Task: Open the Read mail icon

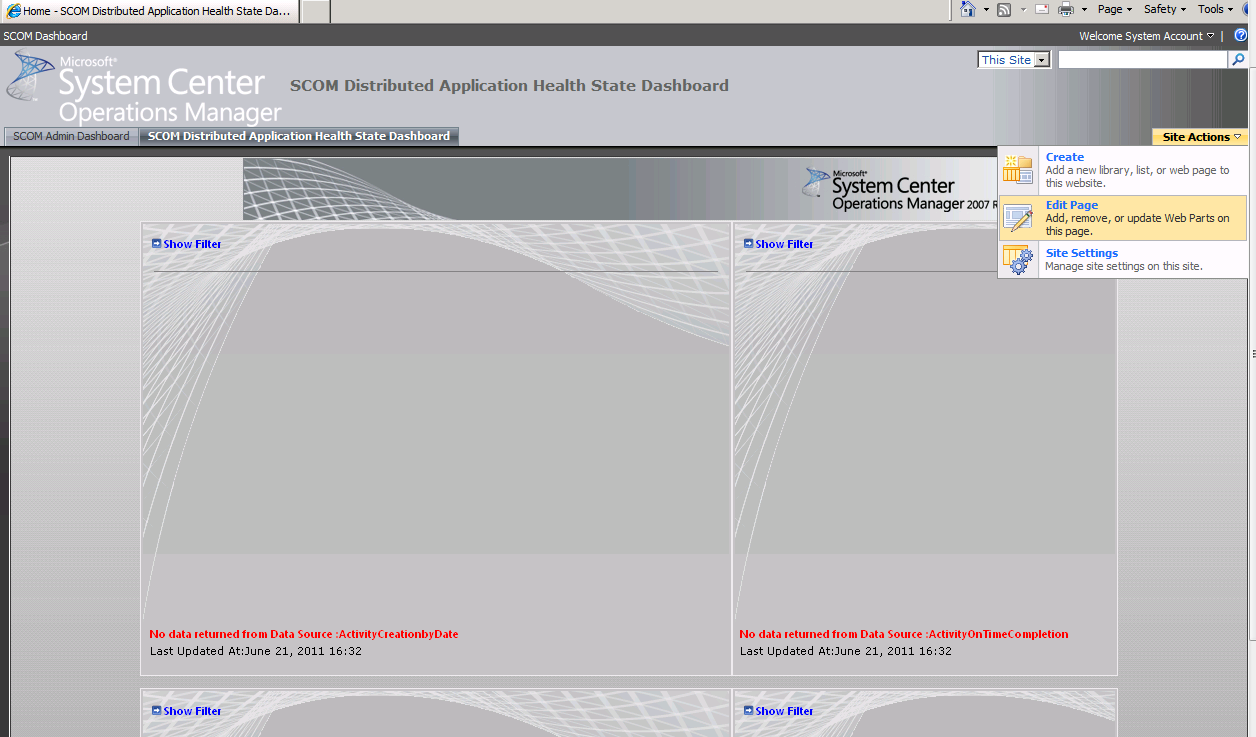Action: [x=1040, y=9]
